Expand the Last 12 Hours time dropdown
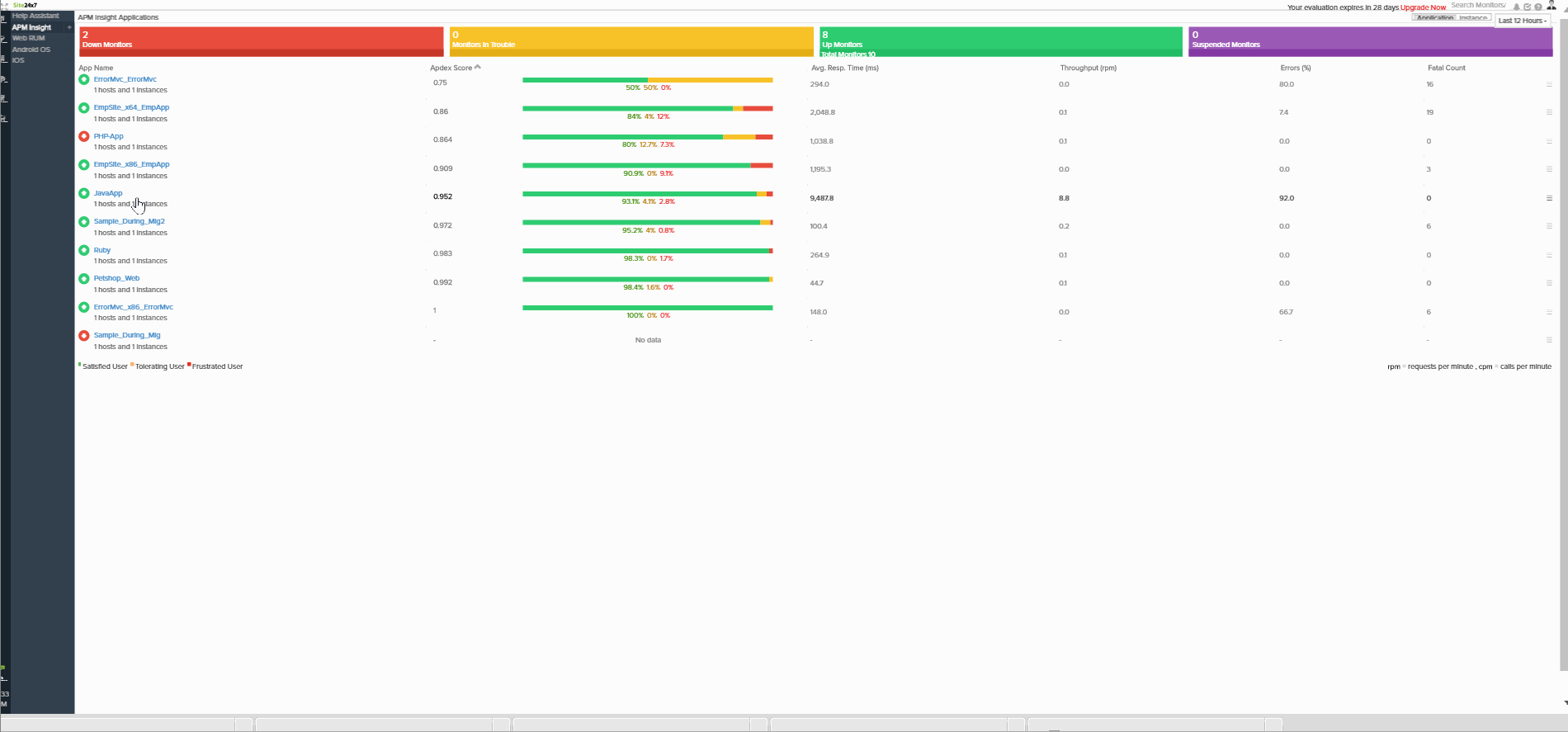Image resolution: width=1568 pixels, height=732 pixels. (1523, 21)
